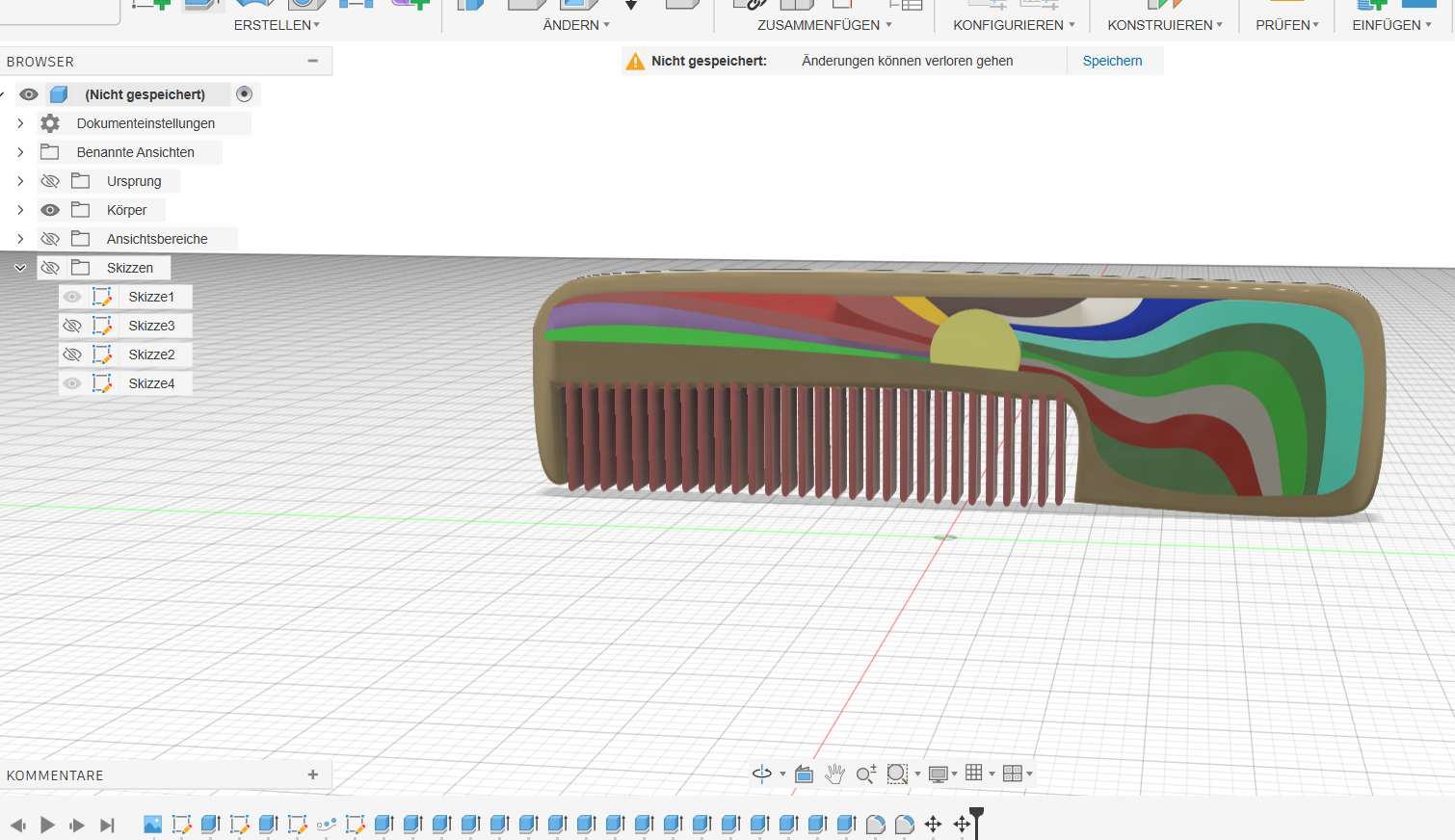Activate the root component radio button
Viewport: 1455px width, 840px height.
coord(244,93)
